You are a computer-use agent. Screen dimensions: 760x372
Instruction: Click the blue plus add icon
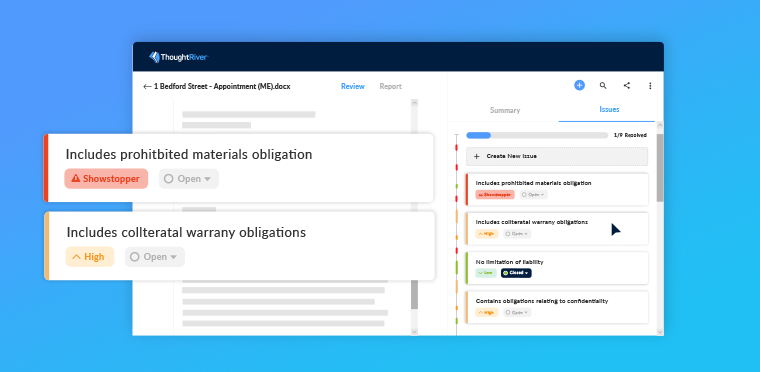[579, 85]
